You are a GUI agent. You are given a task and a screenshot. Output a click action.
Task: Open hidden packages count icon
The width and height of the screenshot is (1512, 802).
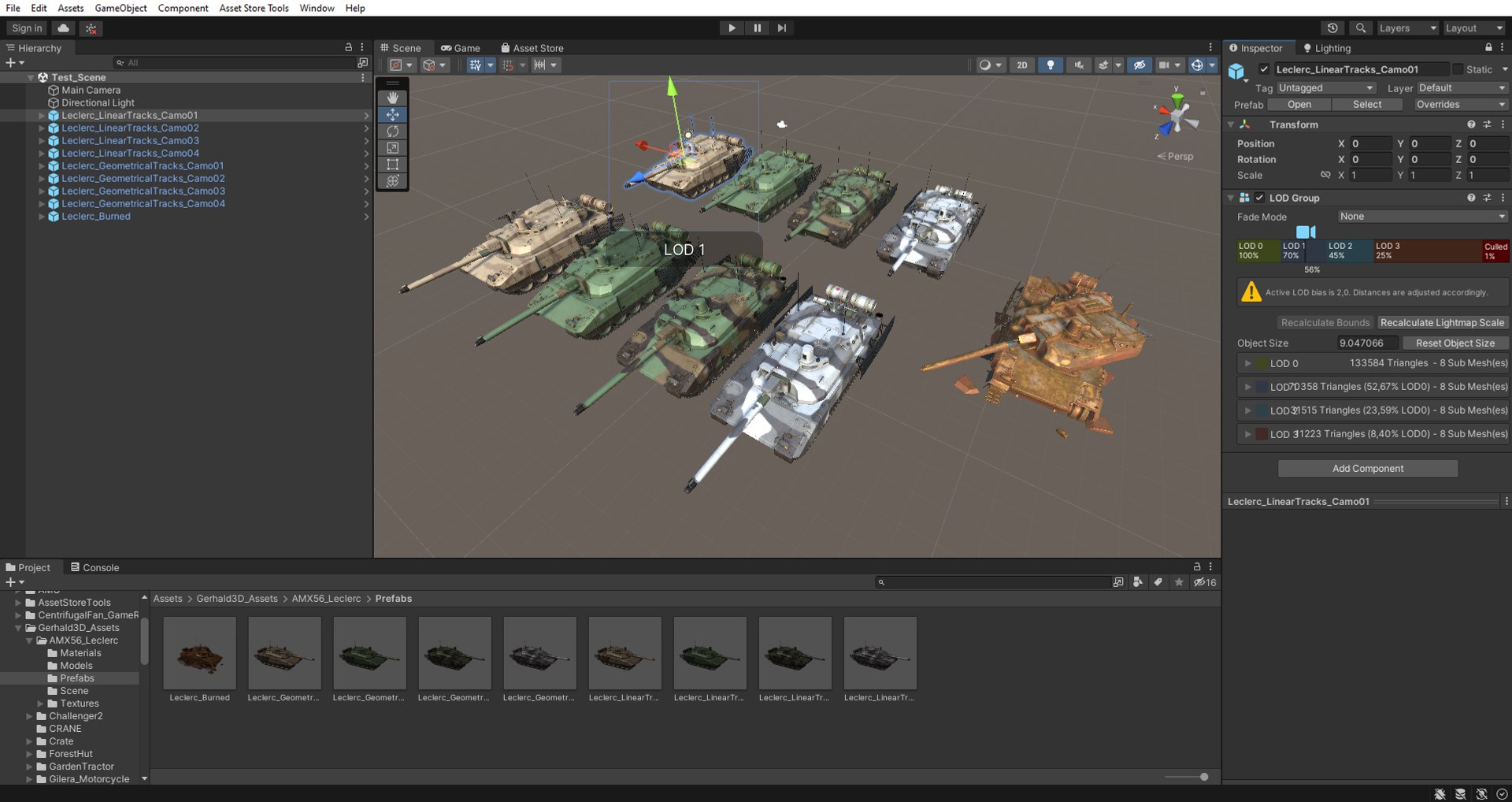click(x=1205, y=582)
